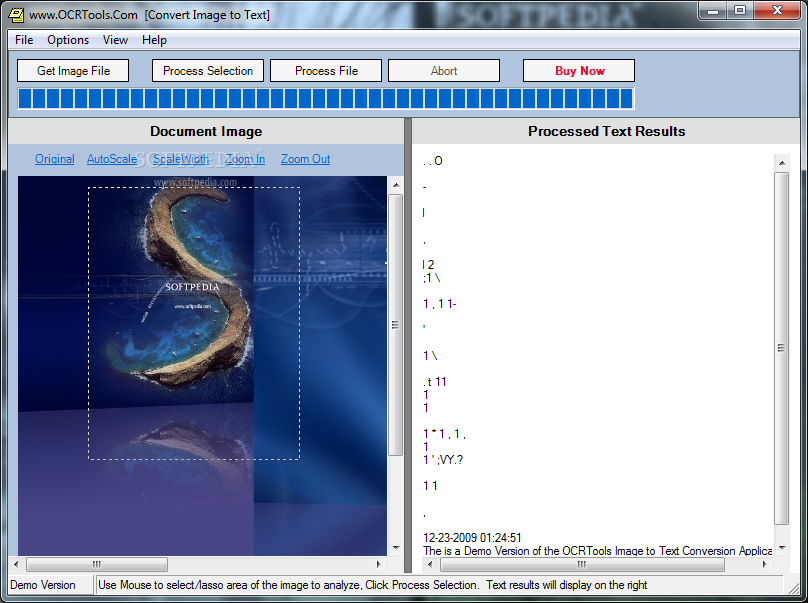Open the Options menu
The width and height of the screenshot is (808, 603).
tap(68, 40)
